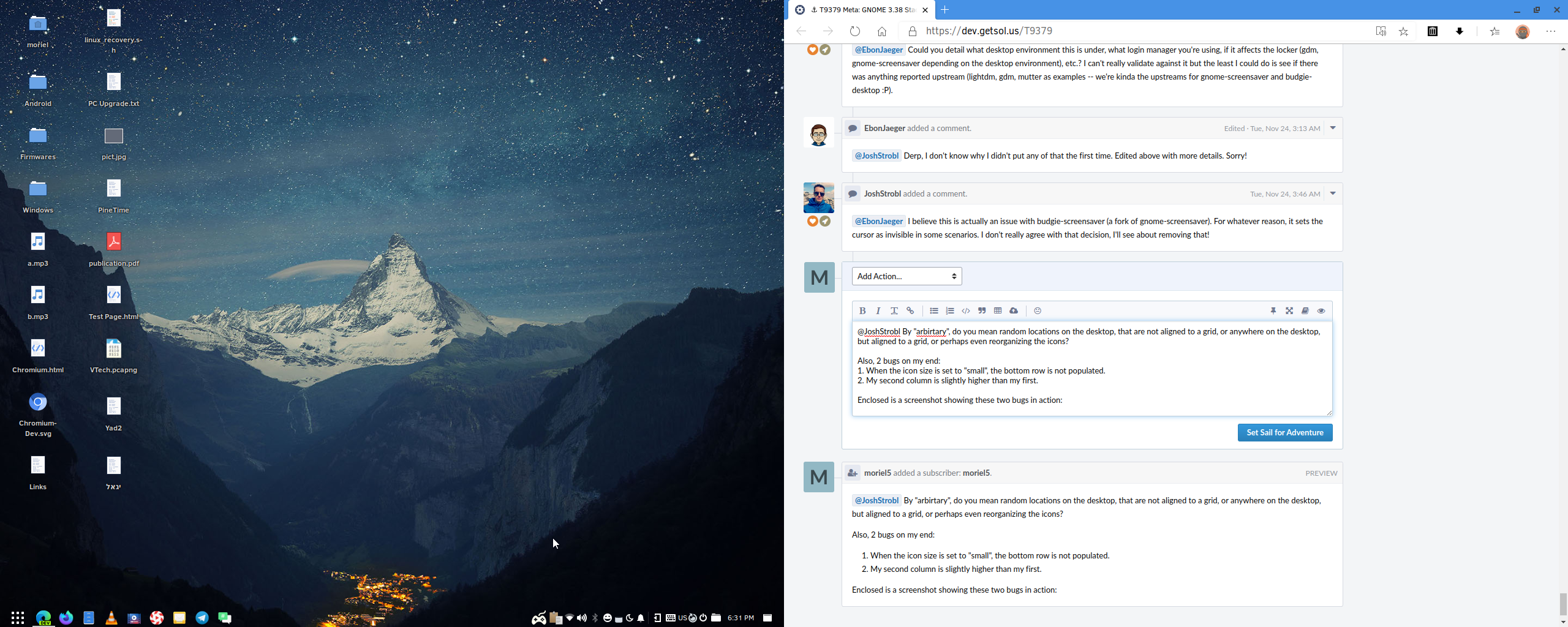The width and height of the screenshot is (1568, 627).
Task: Insert a bulleted list in comment
Action: 934,311
